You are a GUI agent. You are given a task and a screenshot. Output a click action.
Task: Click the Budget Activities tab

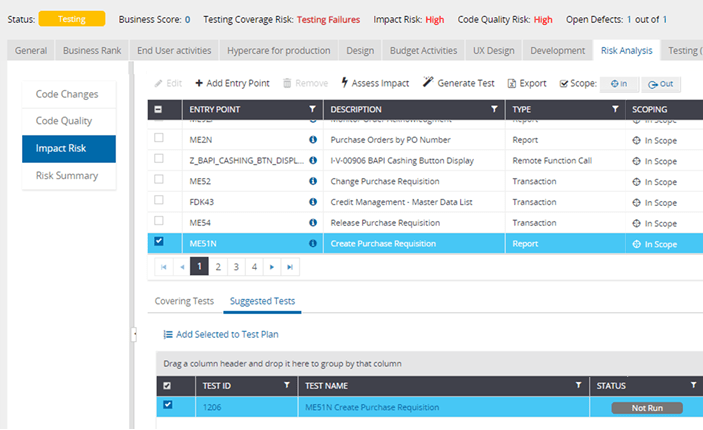coord(423,50)
